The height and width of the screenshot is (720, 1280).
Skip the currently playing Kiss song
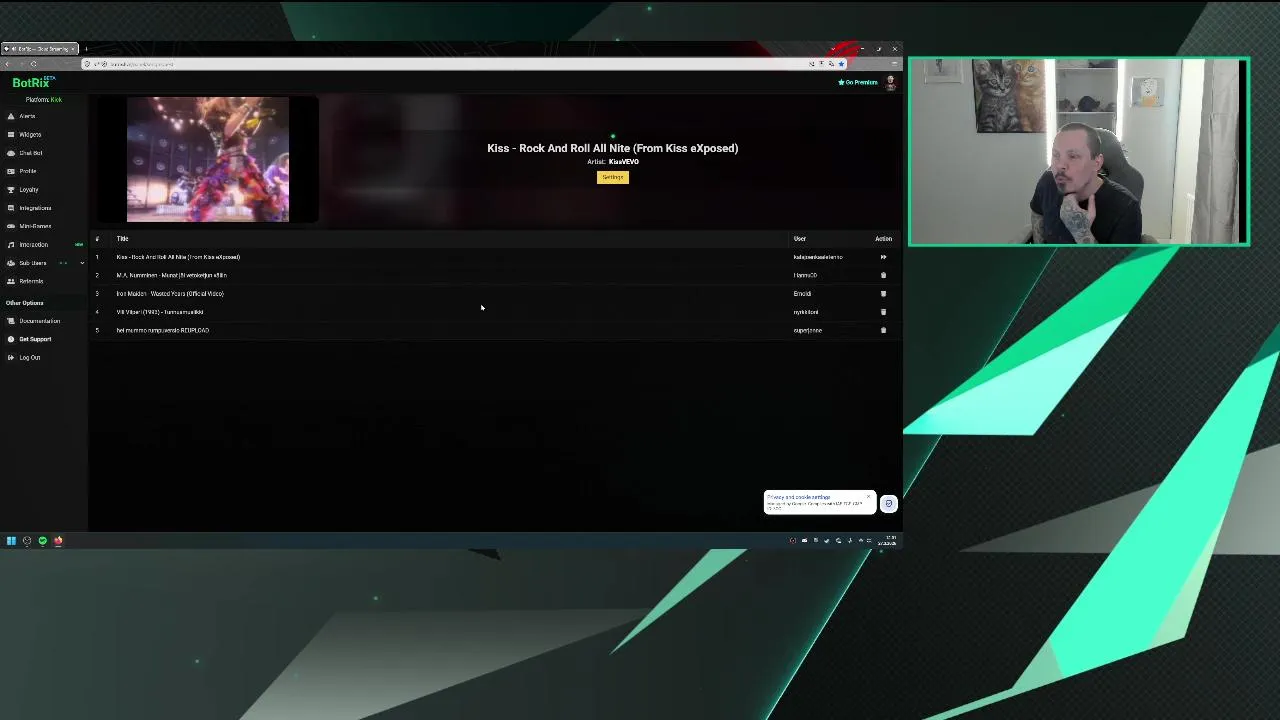(x=883, y=257)
